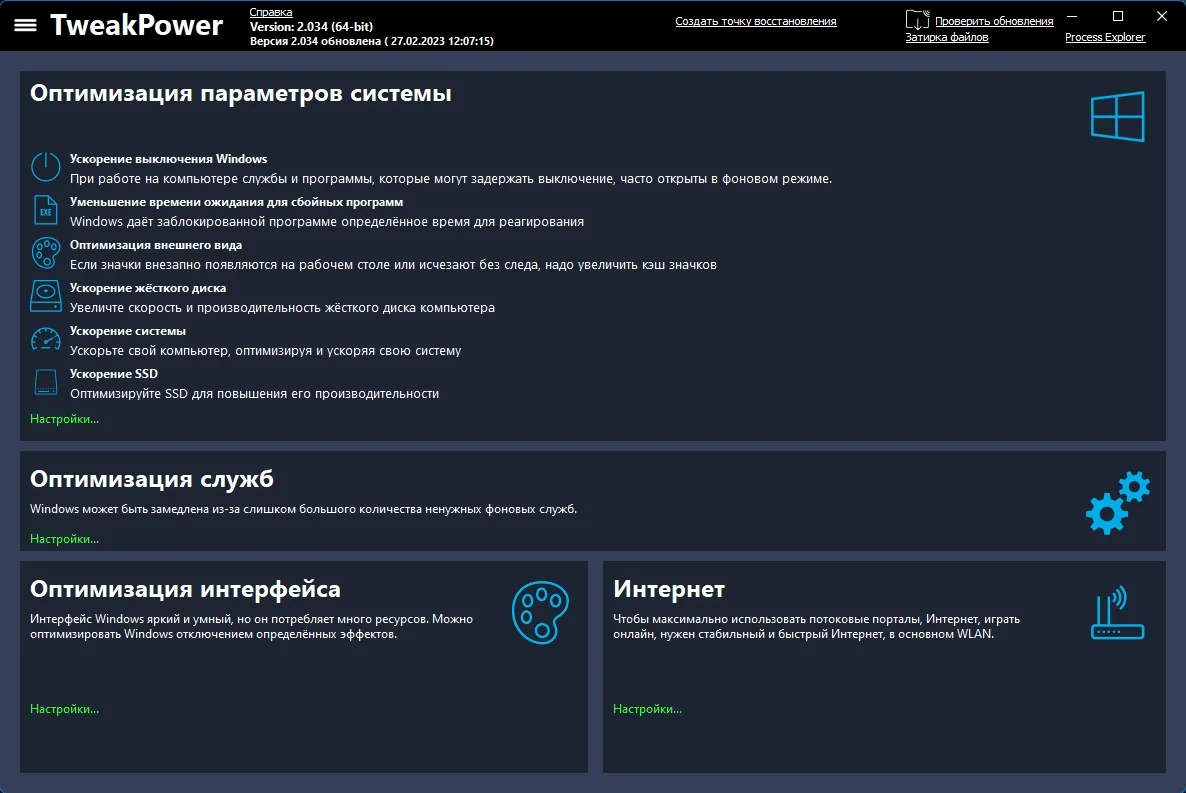Open Настройки under Интернет panel
The image size is (1186, 793).
point(647,709)
